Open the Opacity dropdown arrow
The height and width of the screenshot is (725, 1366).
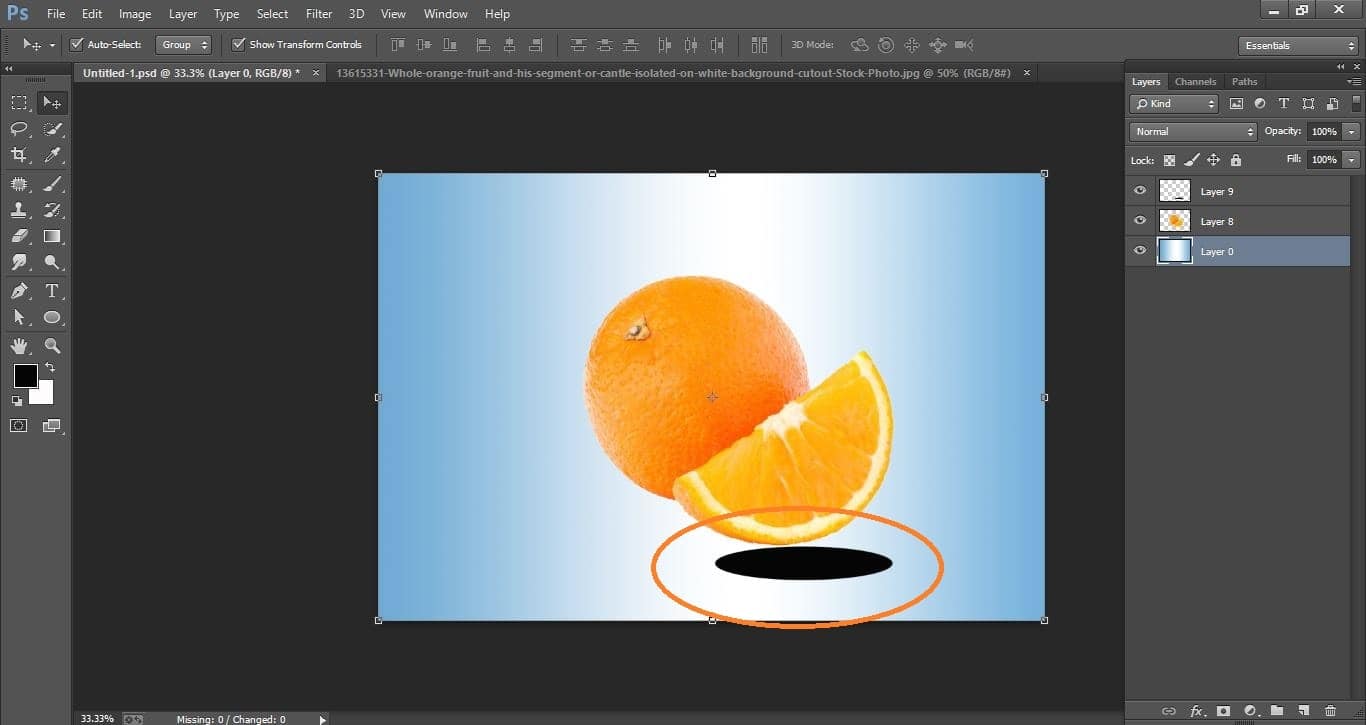click(1349, 130)
